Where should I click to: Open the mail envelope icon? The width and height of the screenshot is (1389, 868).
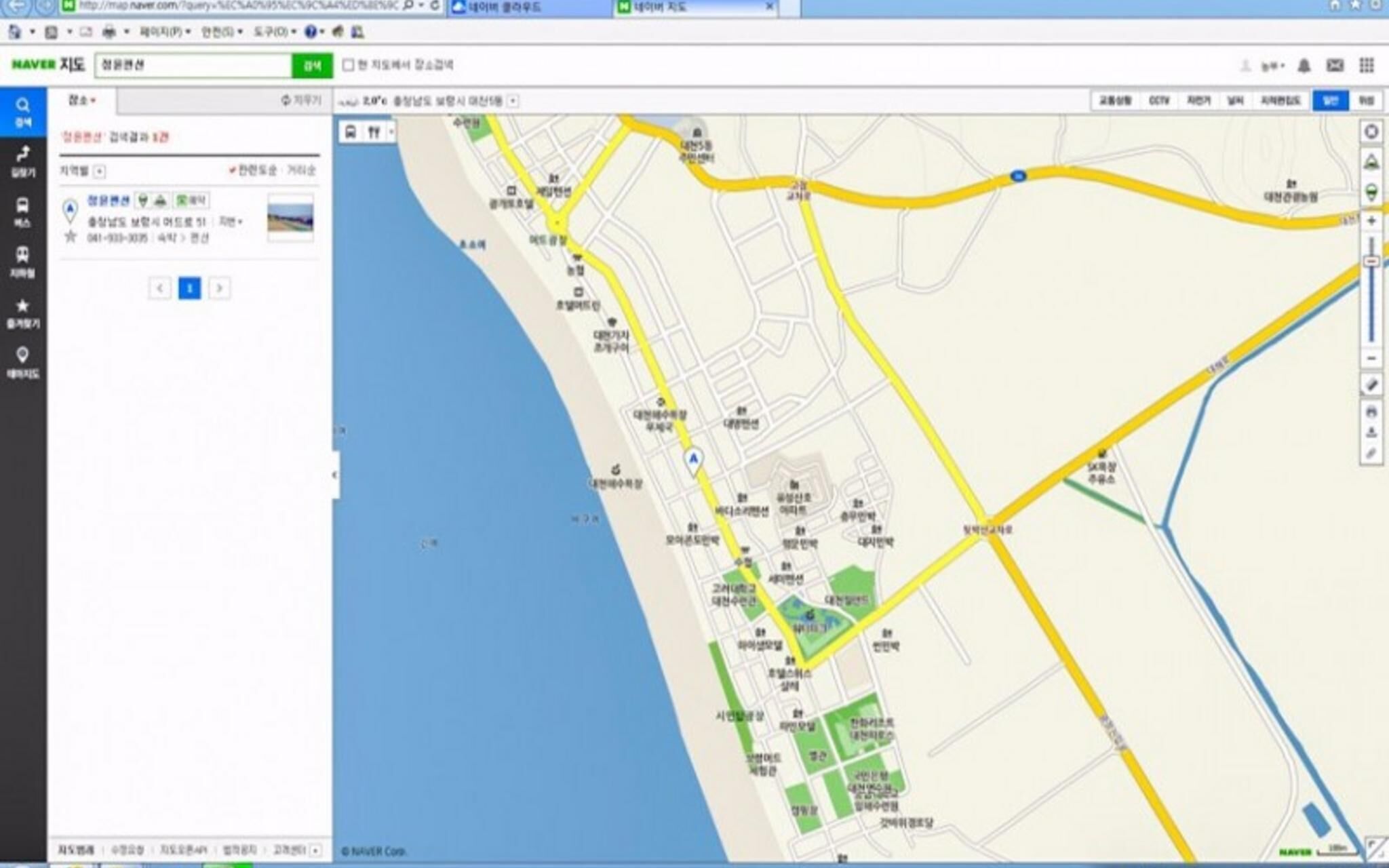coord(1335,65)
